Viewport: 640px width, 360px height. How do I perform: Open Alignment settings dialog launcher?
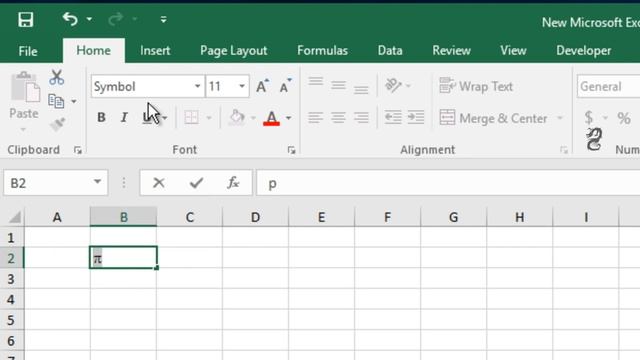(x=564, y=150)
